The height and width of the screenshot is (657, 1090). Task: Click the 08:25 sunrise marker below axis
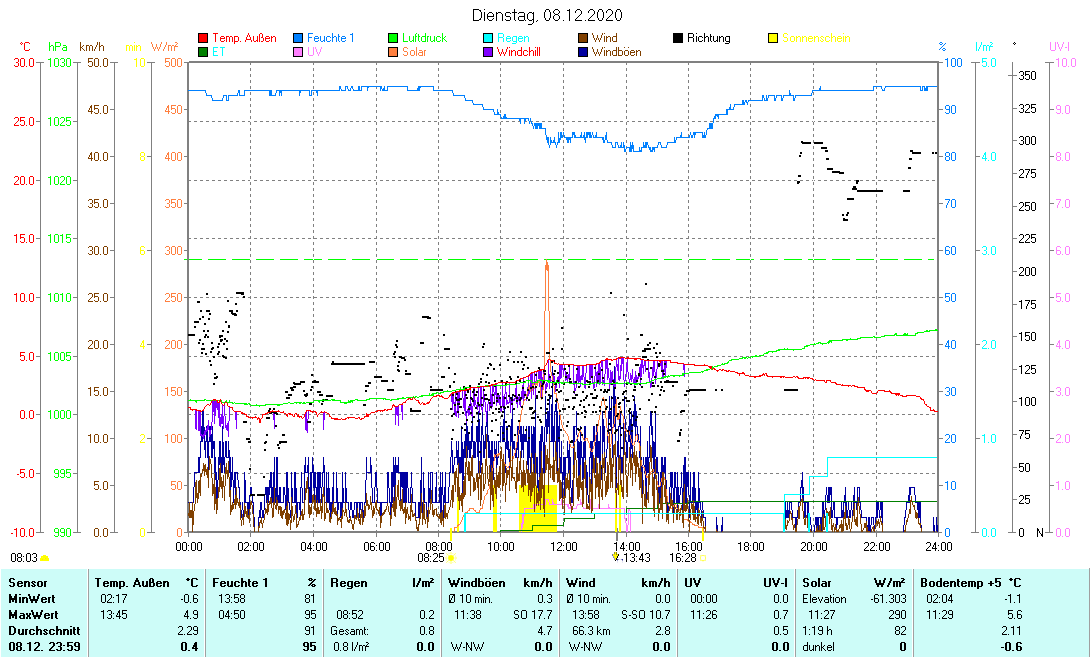pyautogui.click(x=431, y=558)
